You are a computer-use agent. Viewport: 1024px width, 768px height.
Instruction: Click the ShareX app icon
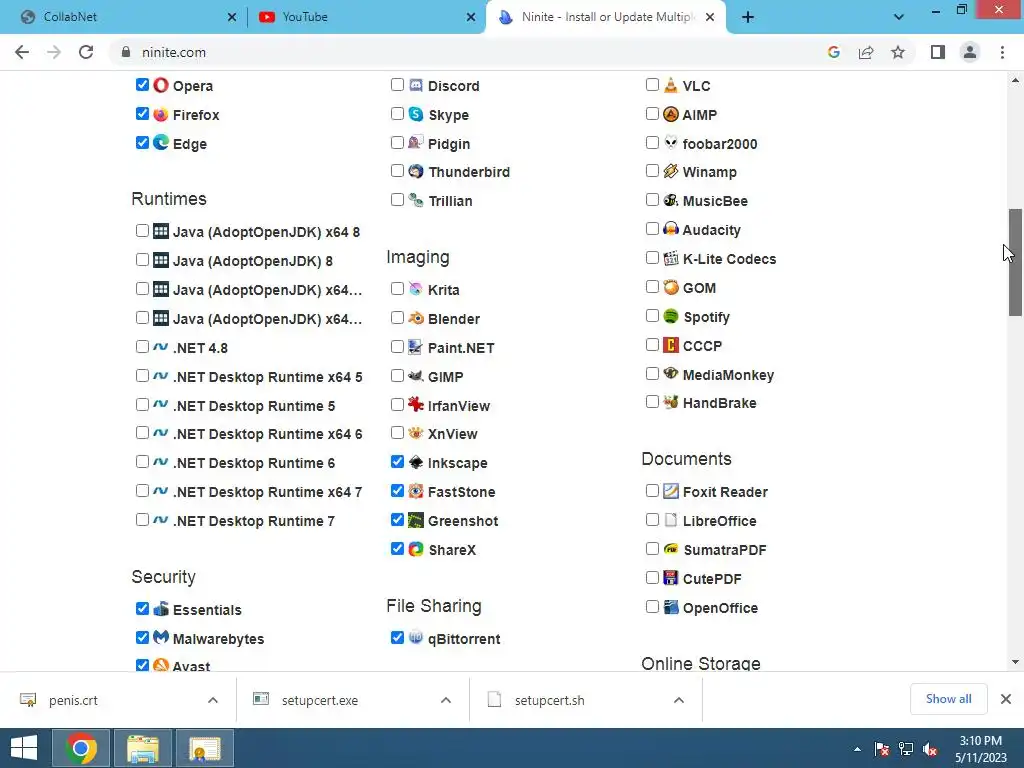click(x=416, y=549)
